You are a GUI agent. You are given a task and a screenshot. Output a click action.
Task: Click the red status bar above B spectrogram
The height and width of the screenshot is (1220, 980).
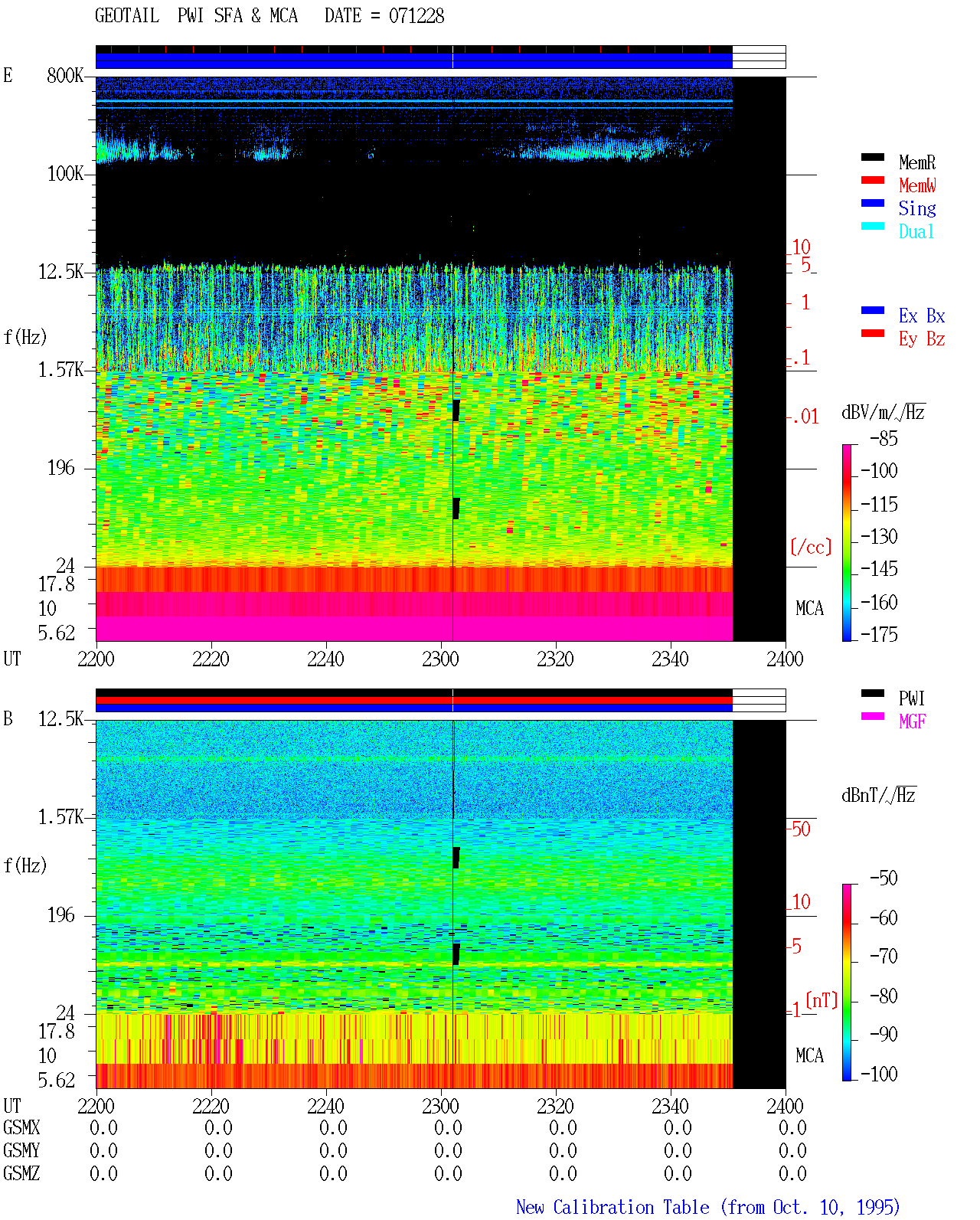tap(413, 700)
